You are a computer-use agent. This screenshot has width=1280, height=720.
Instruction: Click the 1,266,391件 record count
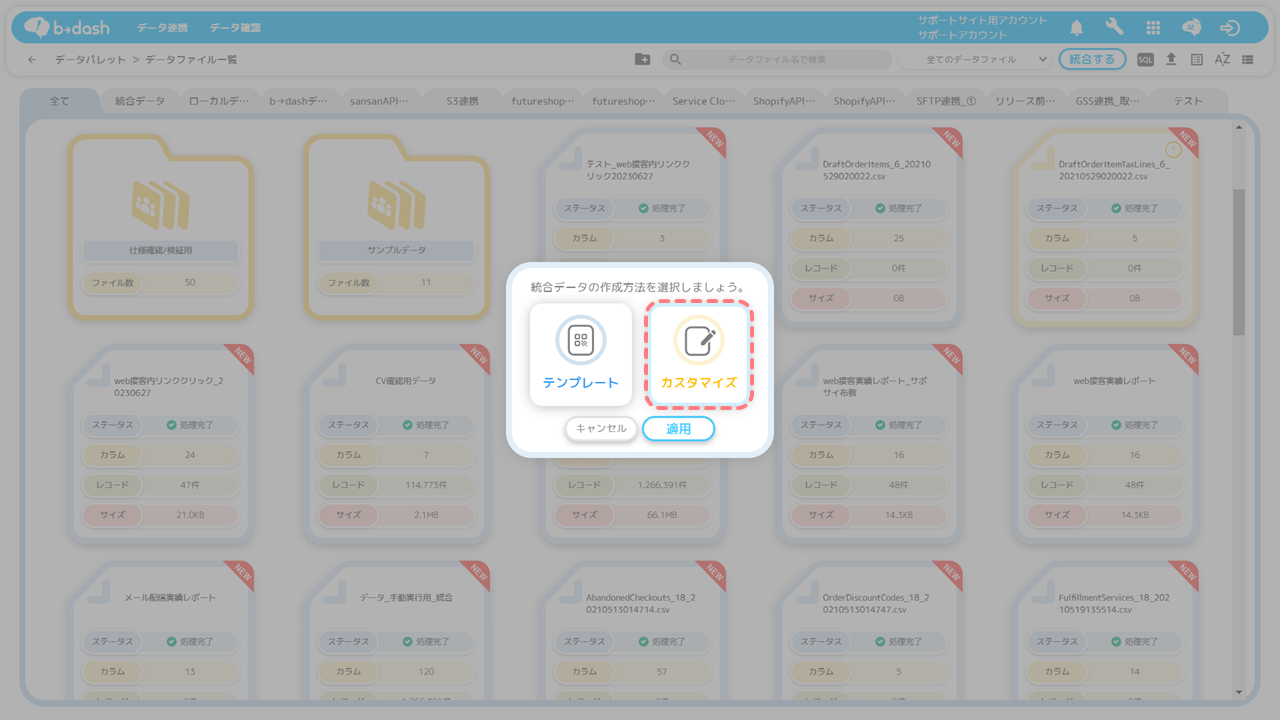[x=664, y=485]
